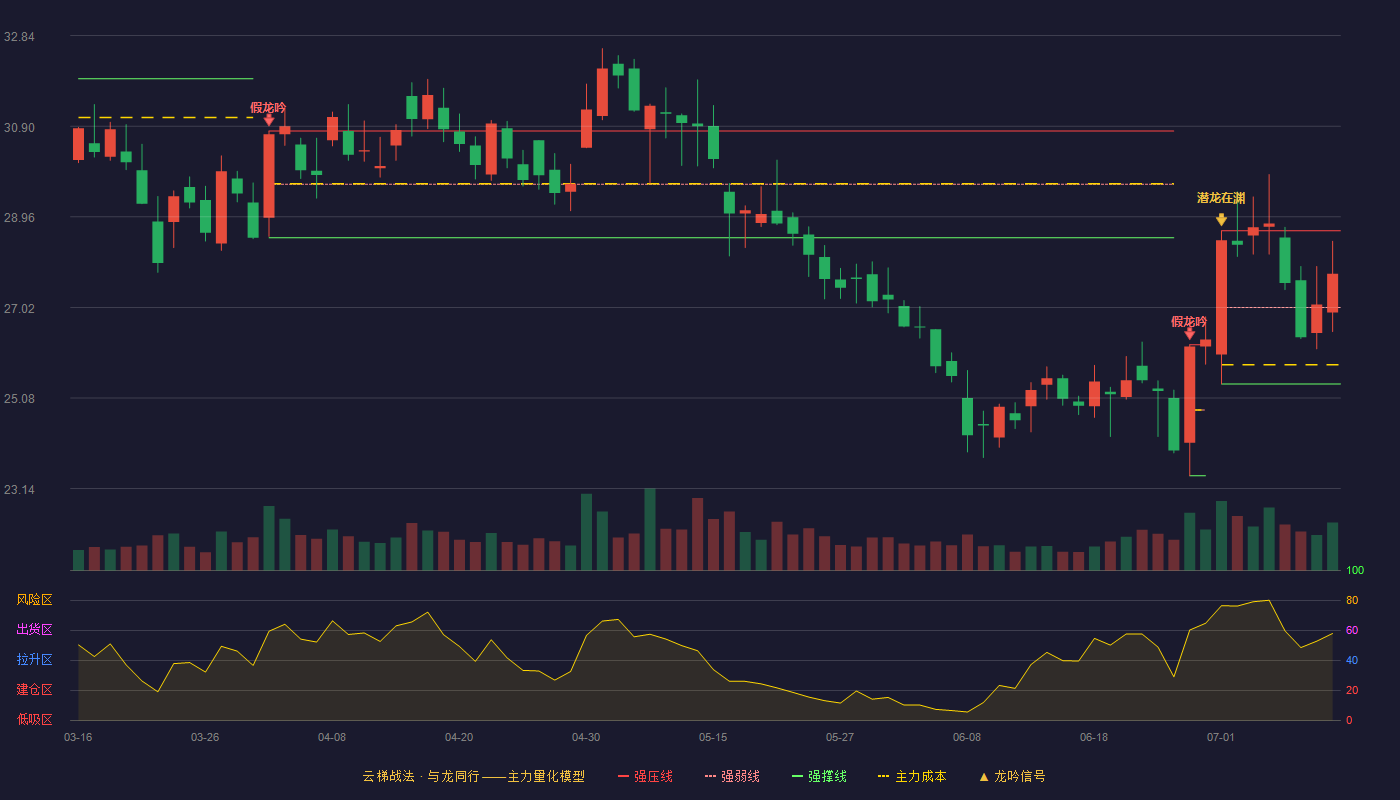The height and width of the screenshot is (800, 1400).
Task: Toggle the 强弱线 legend entry
Action: click(732, 776)
